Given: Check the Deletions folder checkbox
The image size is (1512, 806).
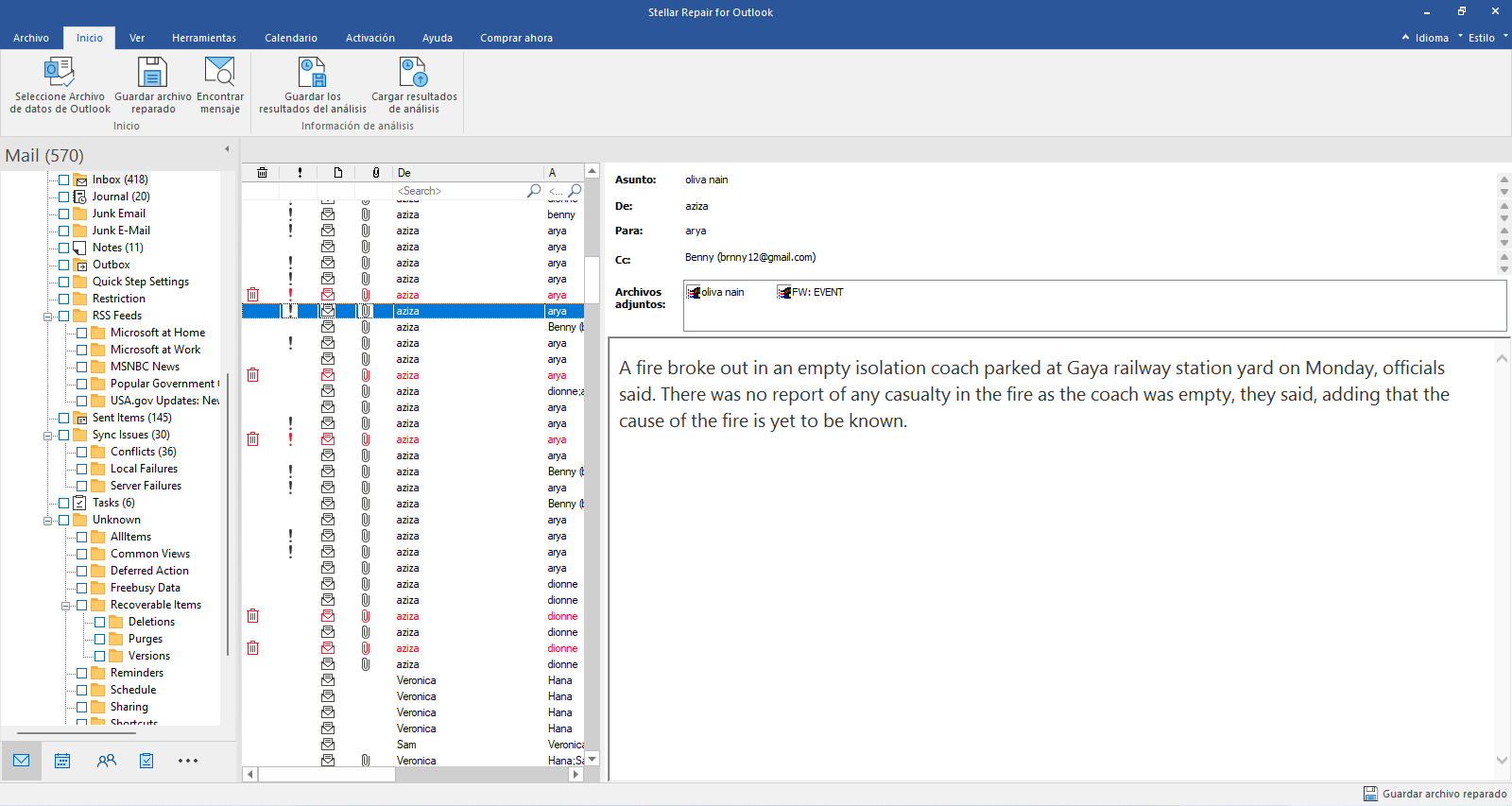Looking at the screenshot, I should pos(99,622).
